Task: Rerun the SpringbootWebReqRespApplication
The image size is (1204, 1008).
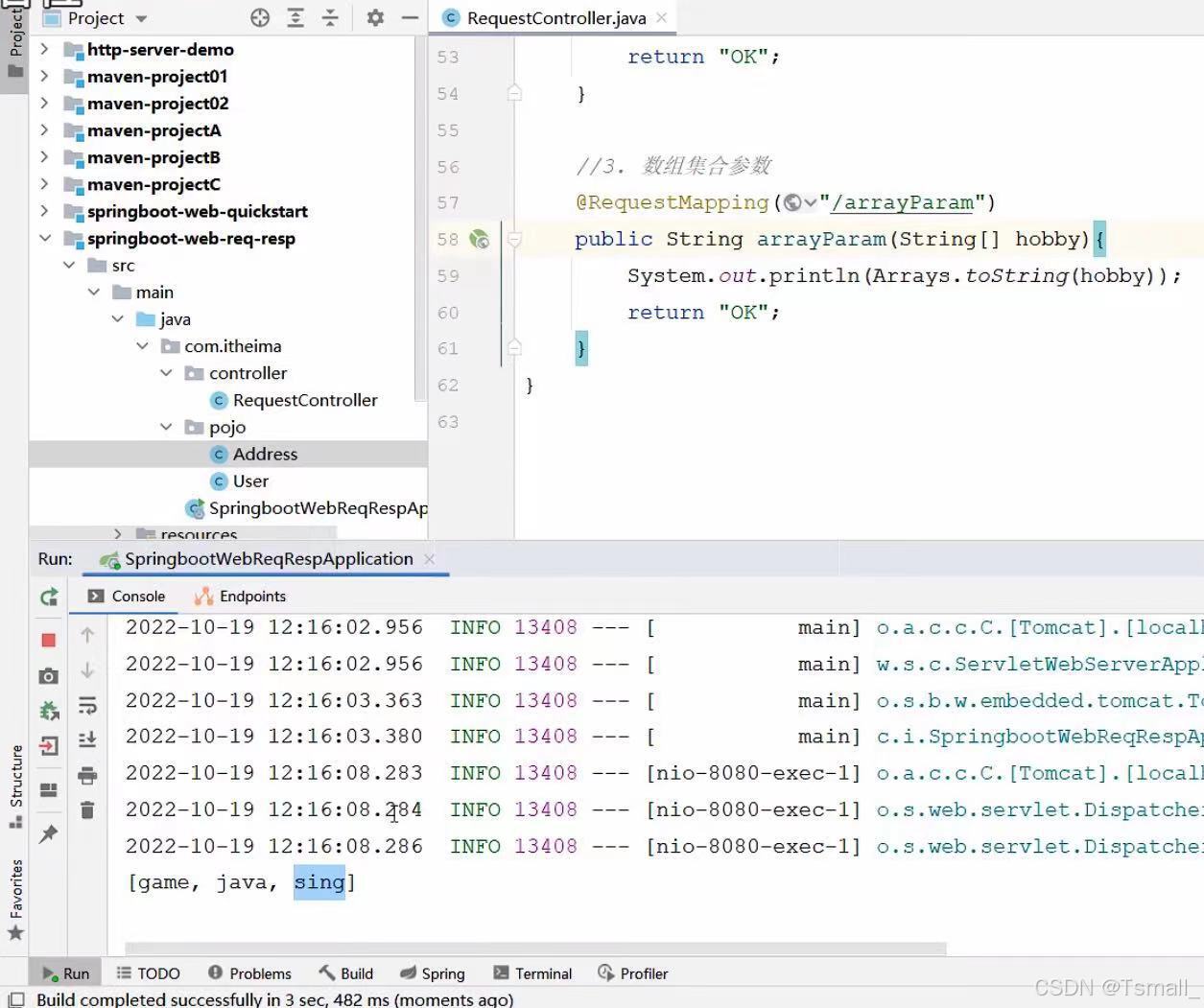Action: [x=49, y=597]
